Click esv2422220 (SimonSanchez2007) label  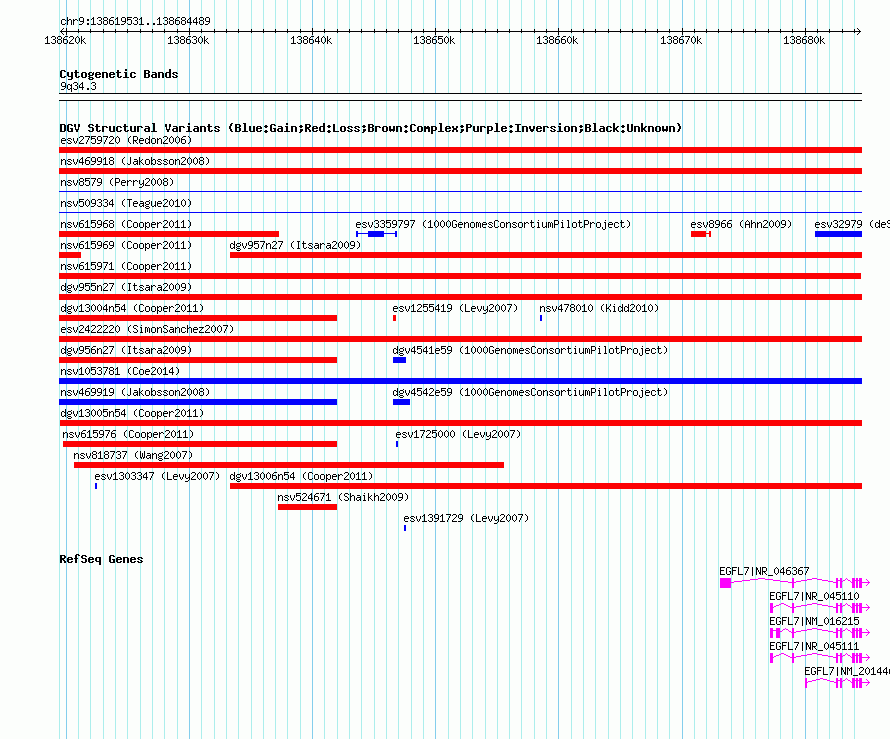147,329
